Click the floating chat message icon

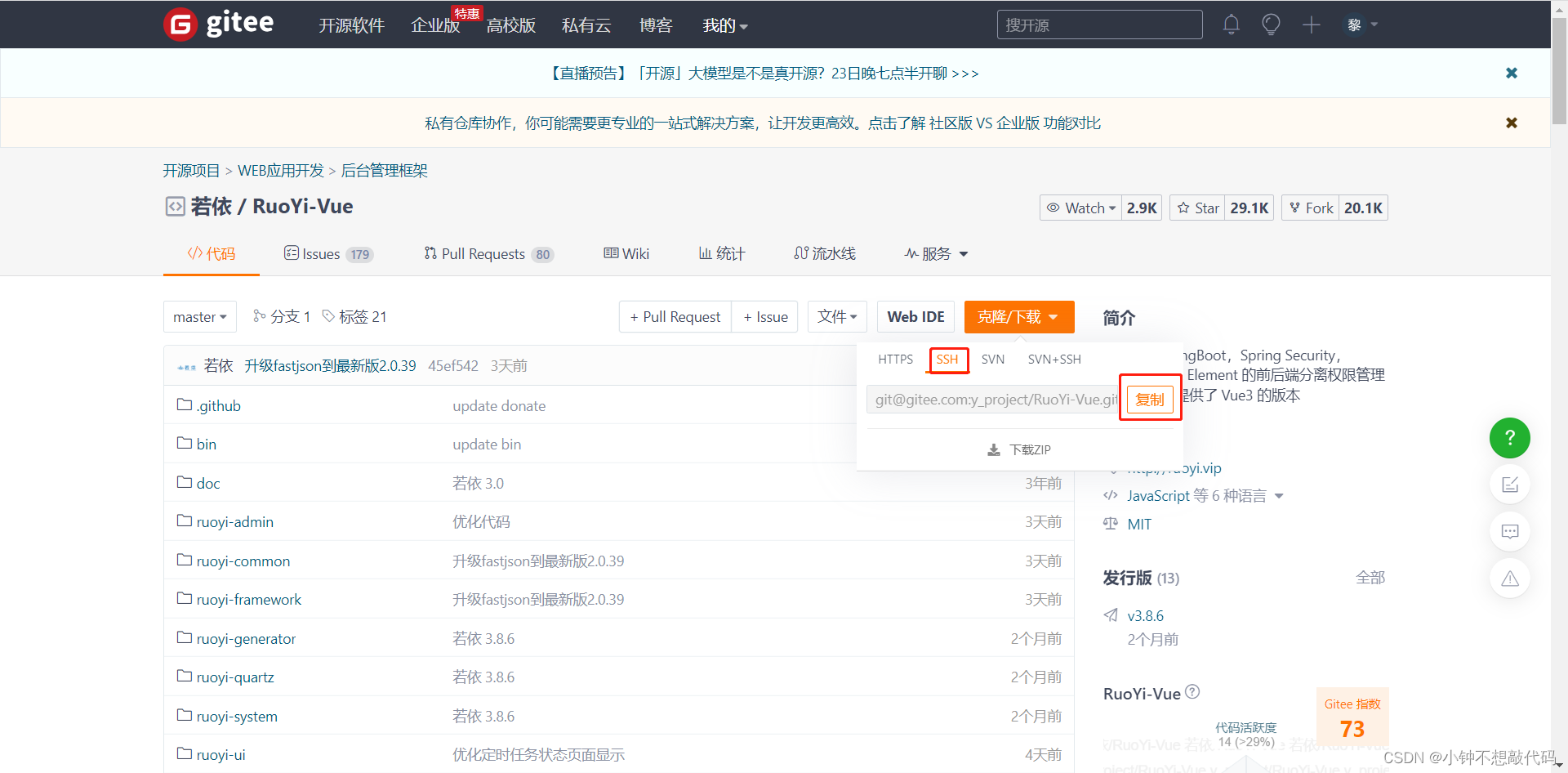point(1510,531)
